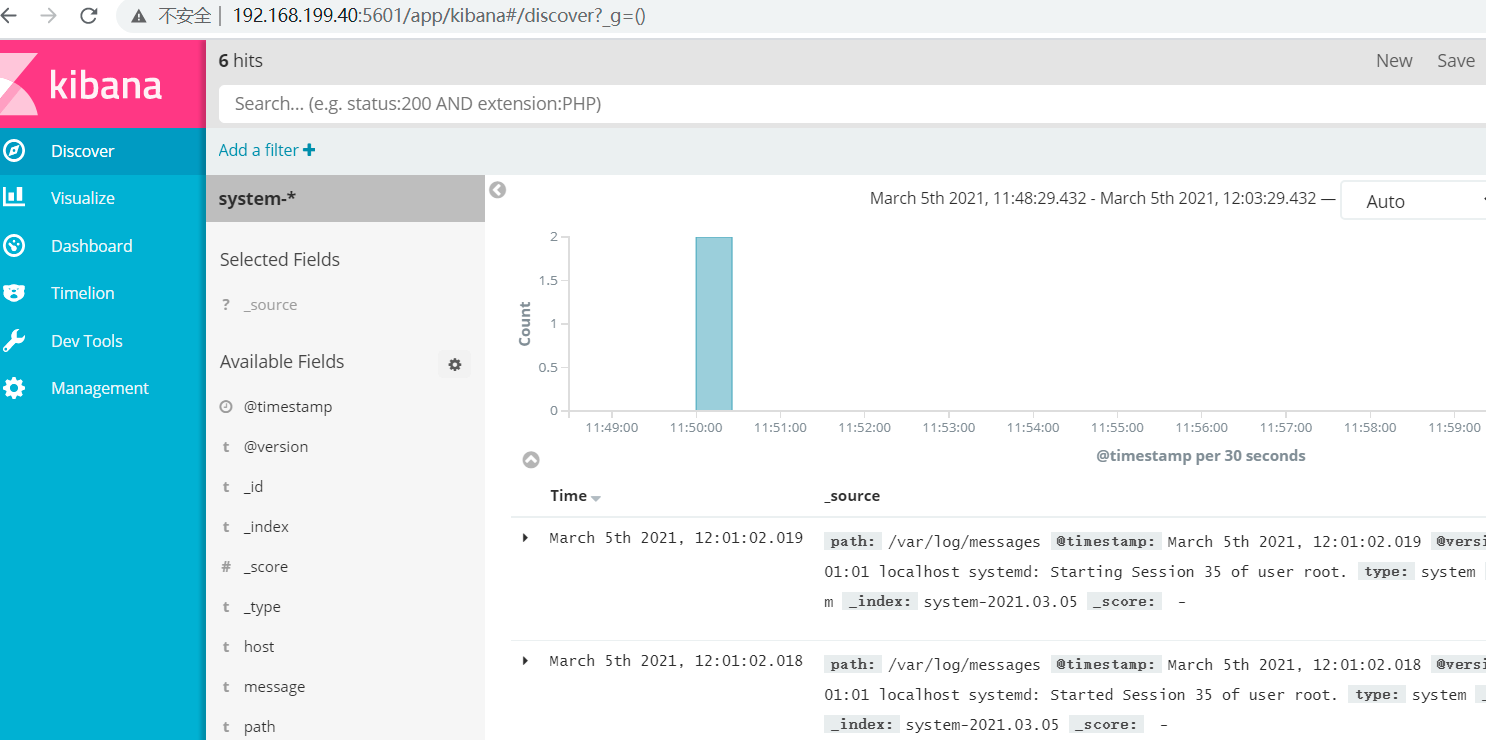This screenshot has width=1486, height=740.
Task: Select the @version field
Action: click(276, 447)
